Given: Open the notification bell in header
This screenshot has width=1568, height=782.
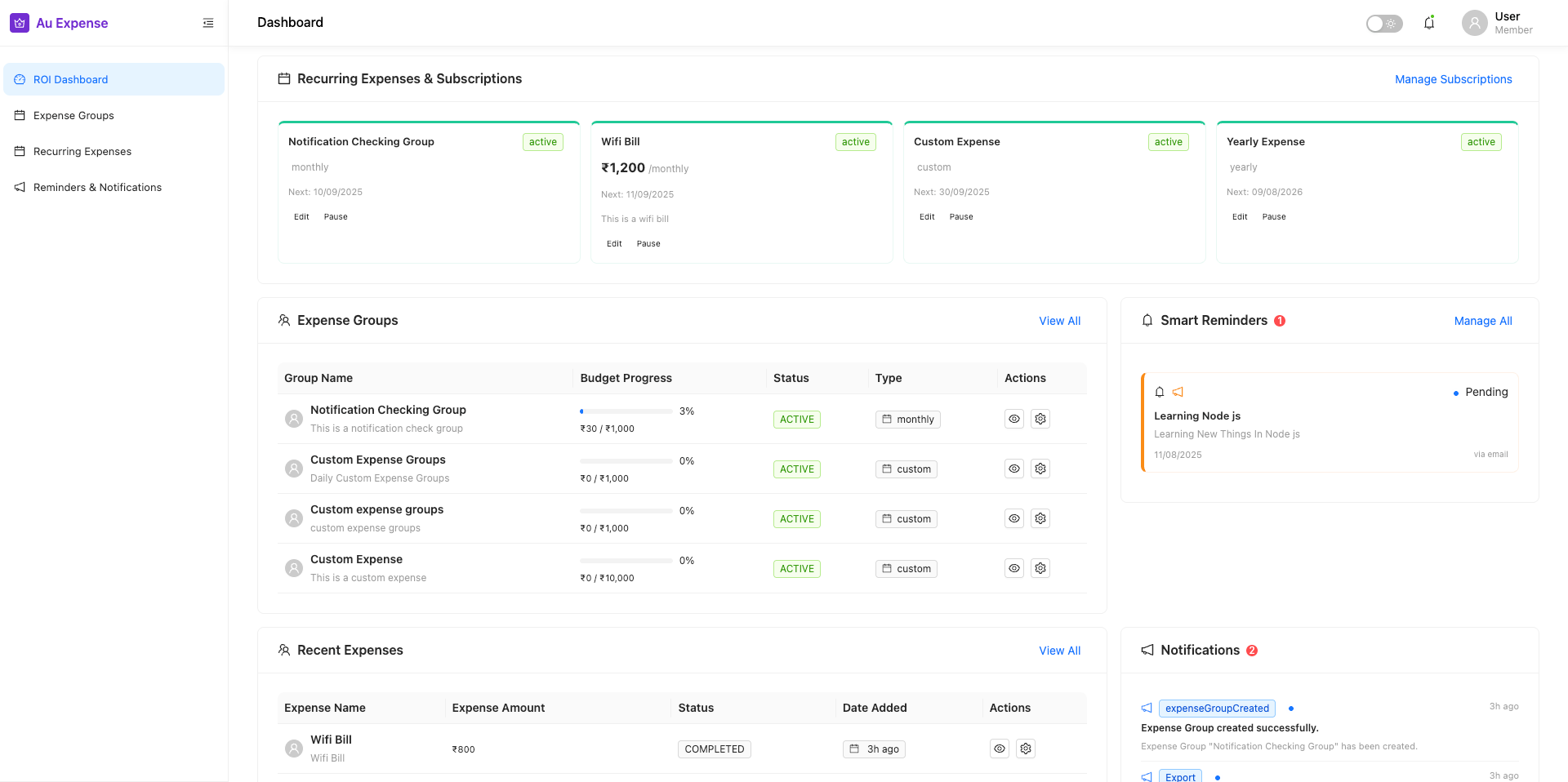Looking at the screenshot, I should pos(1429,23).
